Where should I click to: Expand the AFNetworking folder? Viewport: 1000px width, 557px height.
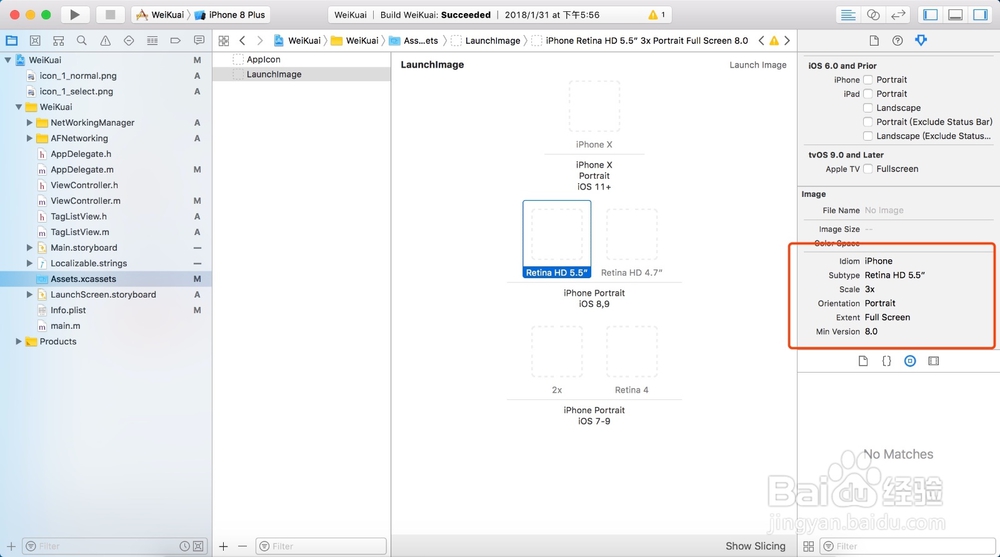point(29,138)
